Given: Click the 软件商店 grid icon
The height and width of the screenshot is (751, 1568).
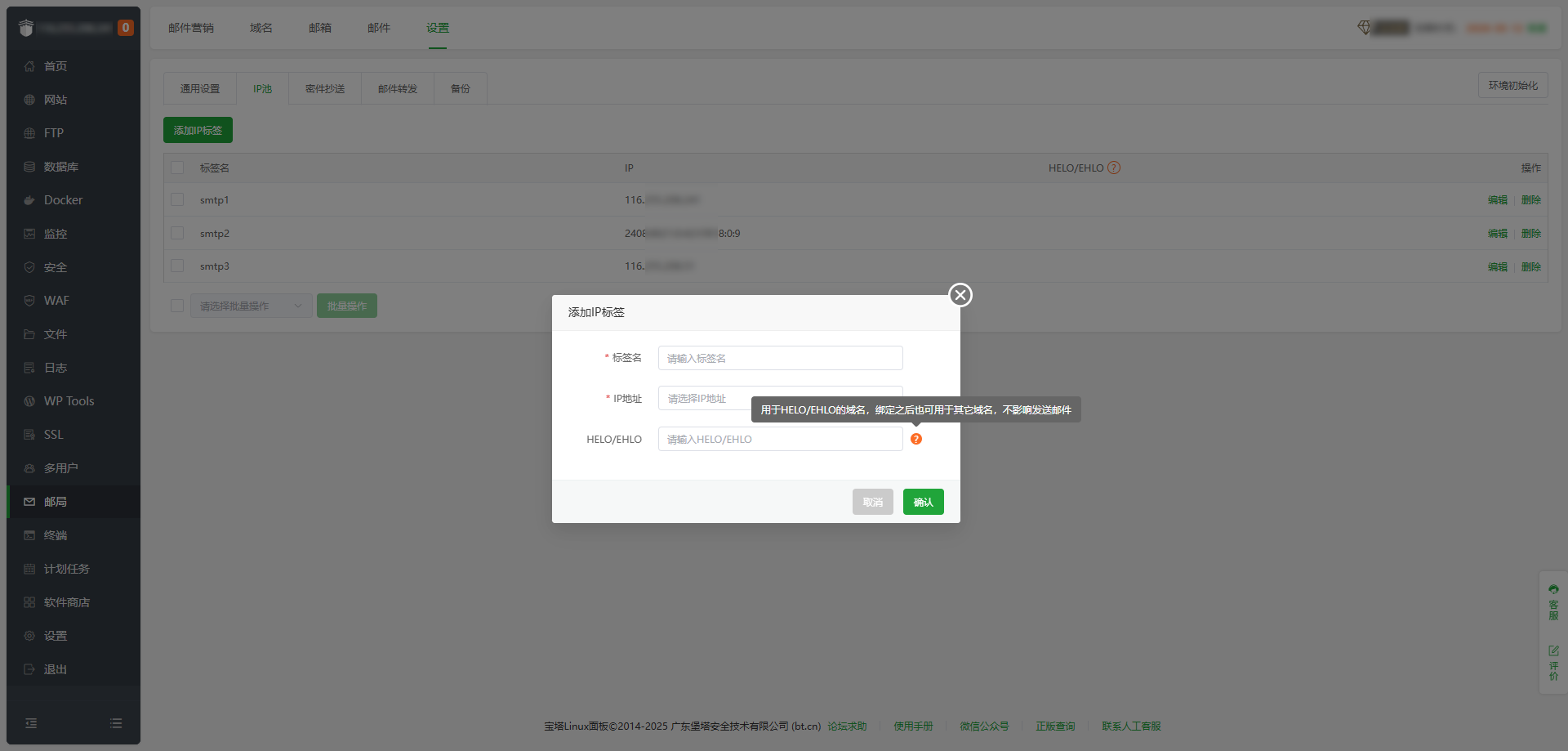Looking at the screenshot, I should pos(29,602).
